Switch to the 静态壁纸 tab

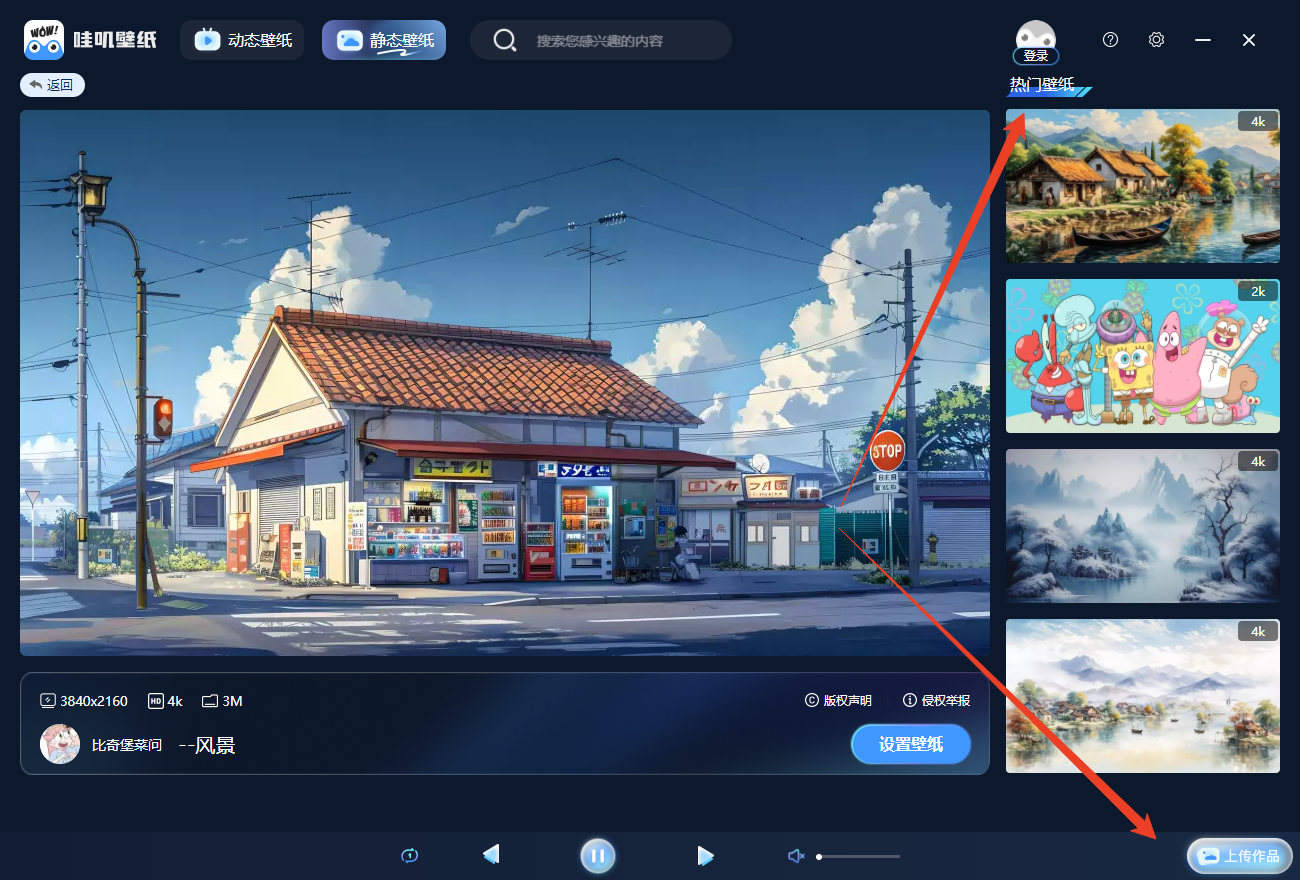tap(384, 40)
